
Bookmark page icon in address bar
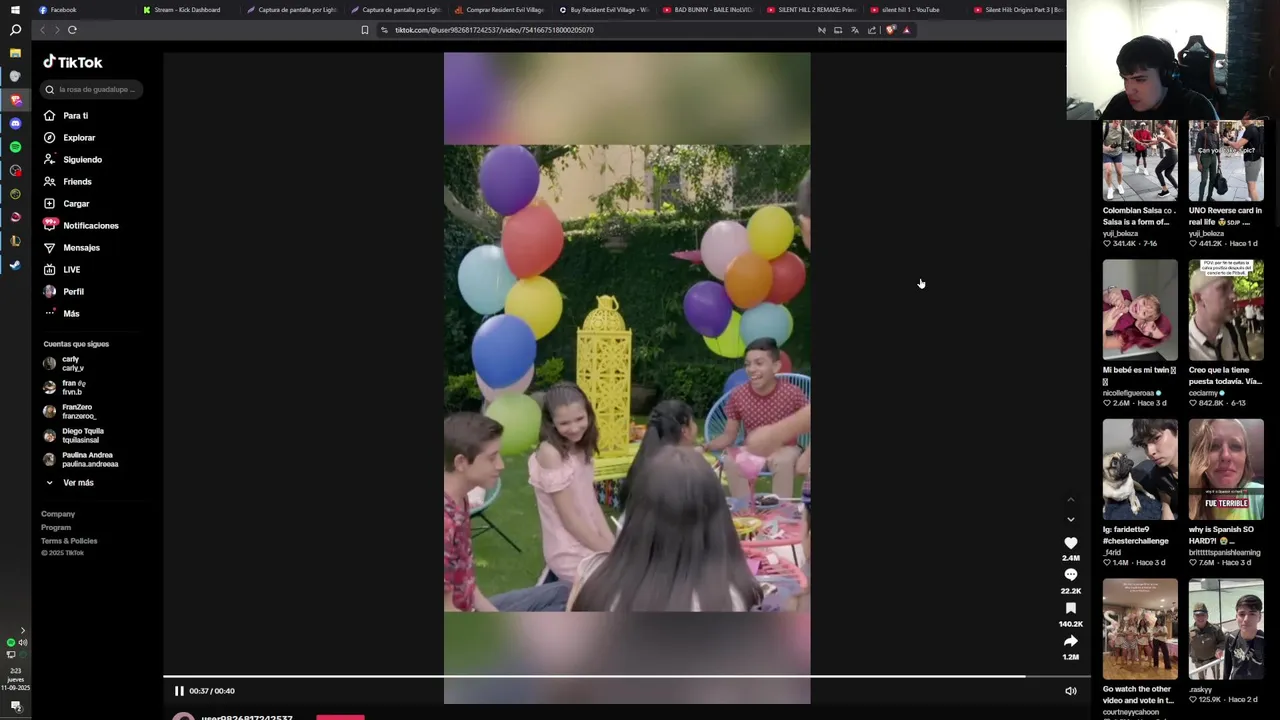[x=365, y=30]
